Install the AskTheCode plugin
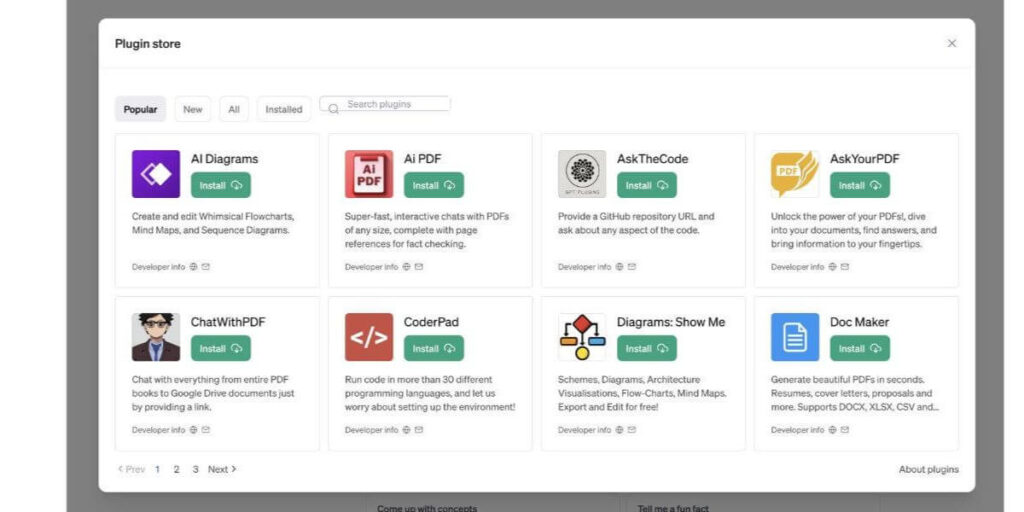Image resolution: width=1024 pixels, height=512 pixels. tap(647, 185)
